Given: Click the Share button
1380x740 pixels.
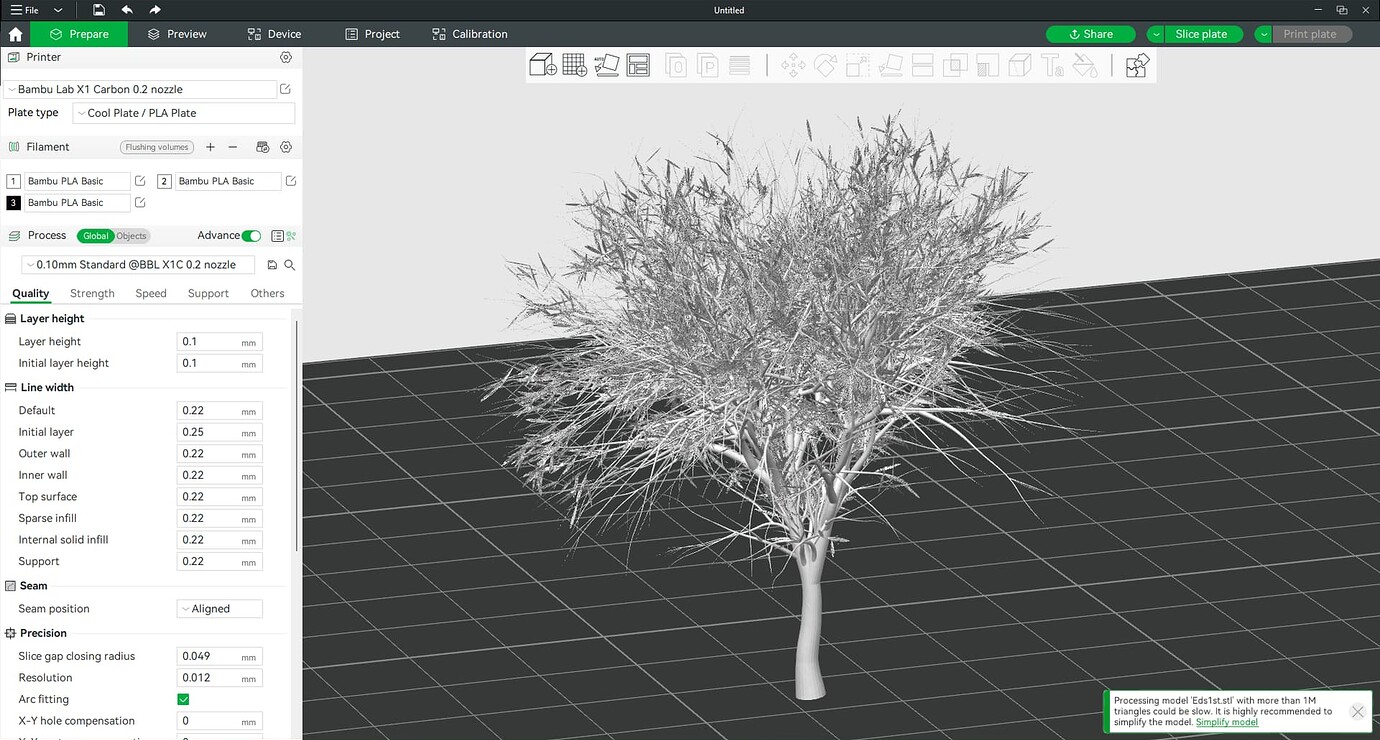Looking at the screenshot, I should pyautogui.click(x=1090, y=34).
